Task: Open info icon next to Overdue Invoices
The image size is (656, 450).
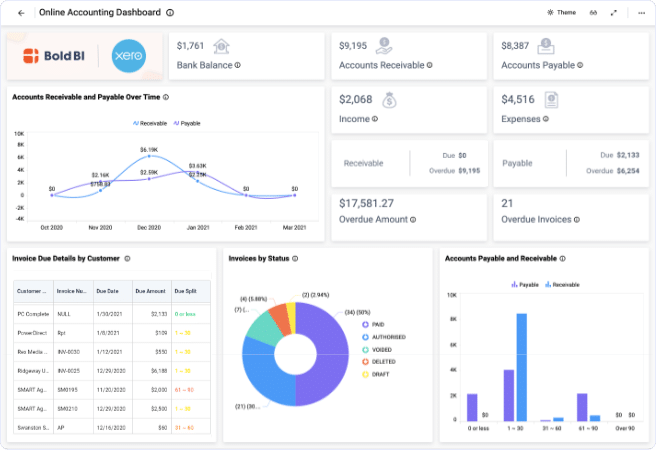Action: (577, 220)
